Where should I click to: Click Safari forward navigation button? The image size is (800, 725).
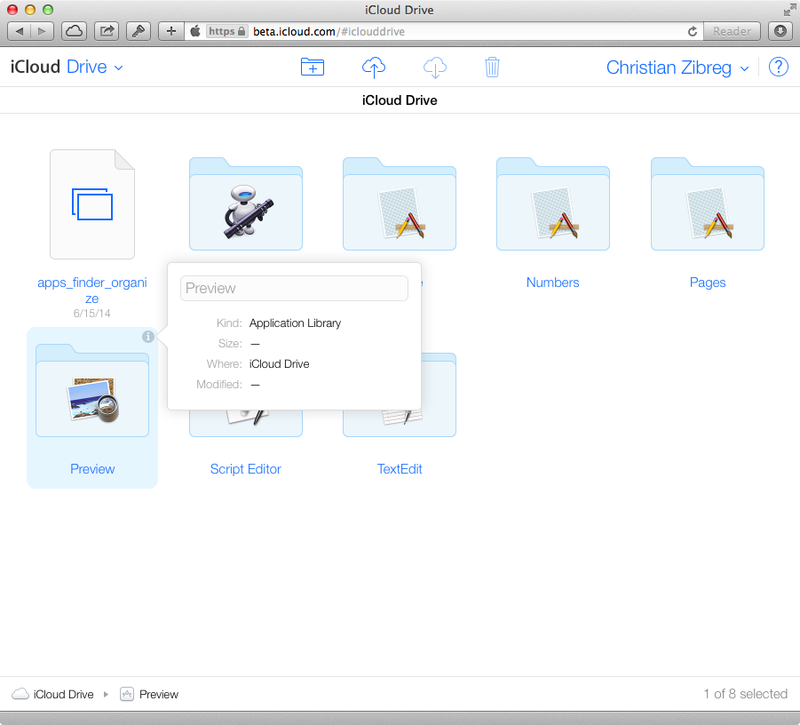(x=42, y=31)
